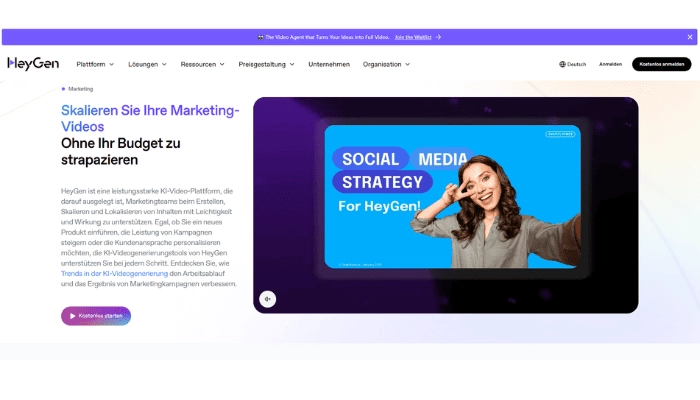Follow the Join the Waitlist link
Image resolution: width=700 pixels, height=400 pixels.
(413, 37)
